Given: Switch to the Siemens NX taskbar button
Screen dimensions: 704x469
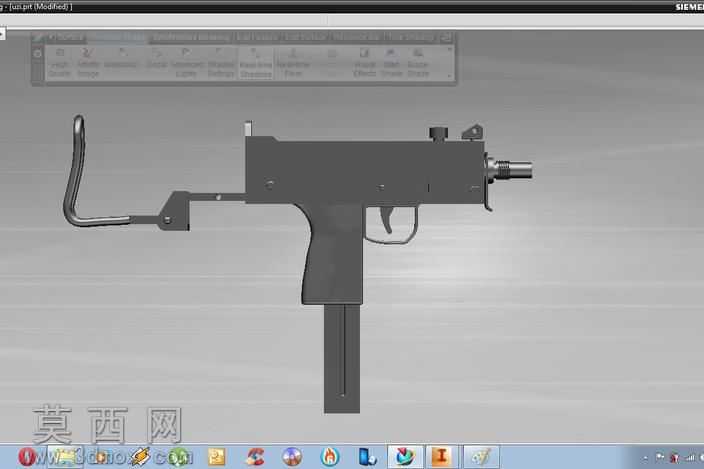Looking at the screenshot, I should click(x=405, y=457).
